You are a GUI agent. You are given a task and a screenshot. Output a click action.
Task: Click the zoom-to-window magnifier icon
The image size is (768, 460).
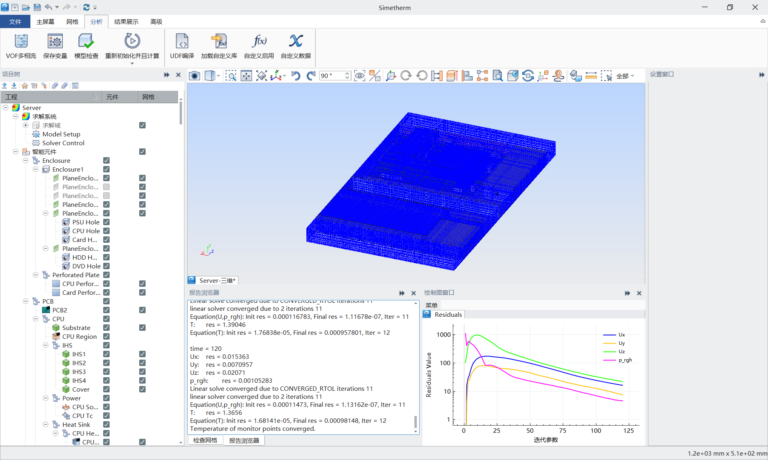click(x=231, y=75)
